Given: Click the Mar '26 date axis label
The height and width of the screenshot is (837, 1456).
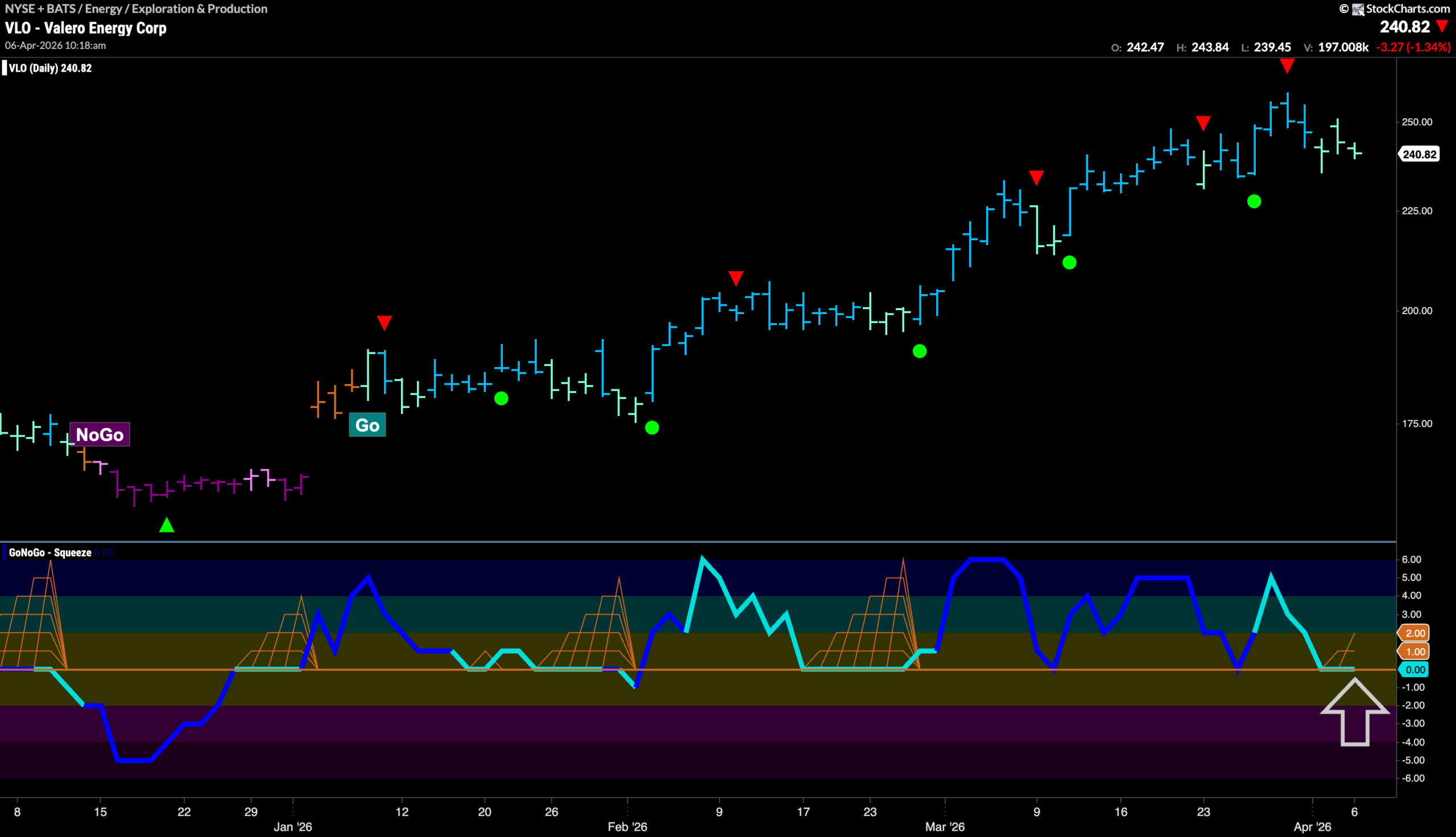Looking at the screenshot, I should click(945, 827).
